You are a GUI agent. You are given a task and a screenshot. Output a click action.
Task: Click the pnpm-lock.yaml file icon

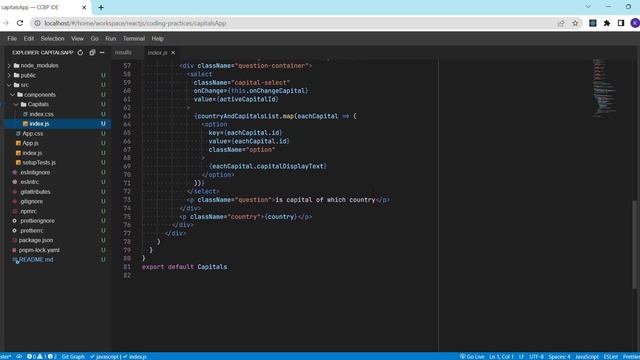click(15, 250)
